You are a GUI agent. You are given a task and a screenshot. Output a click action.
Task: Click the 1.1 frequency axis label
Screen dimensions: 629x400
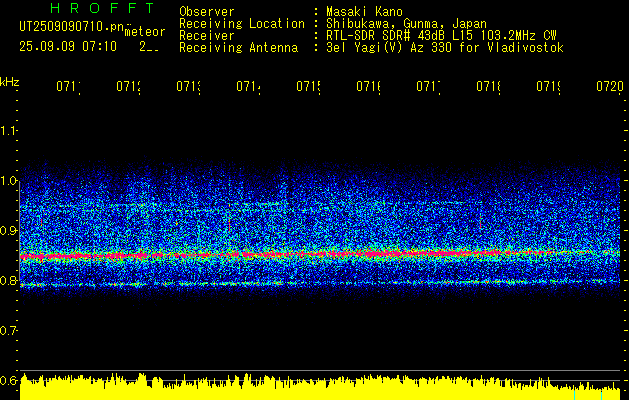(x=8, y=130)
